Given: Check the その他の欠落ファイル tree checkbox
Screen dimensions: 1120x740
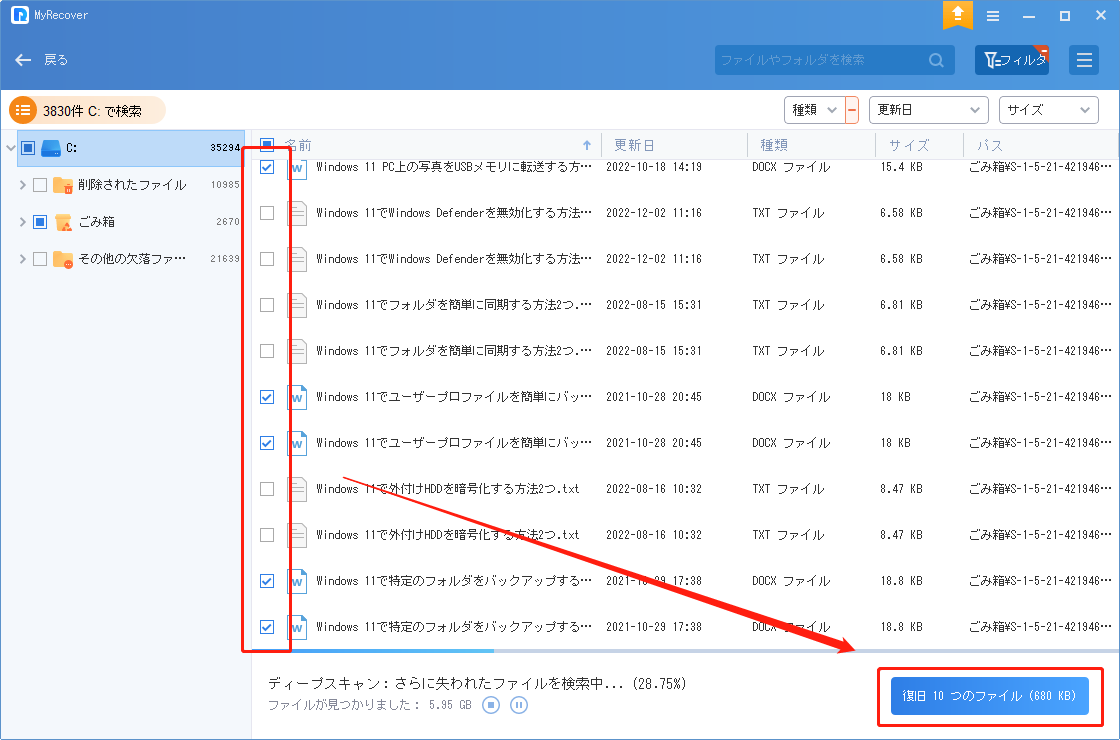Looking at the screenshot, I should click(40, 259).
